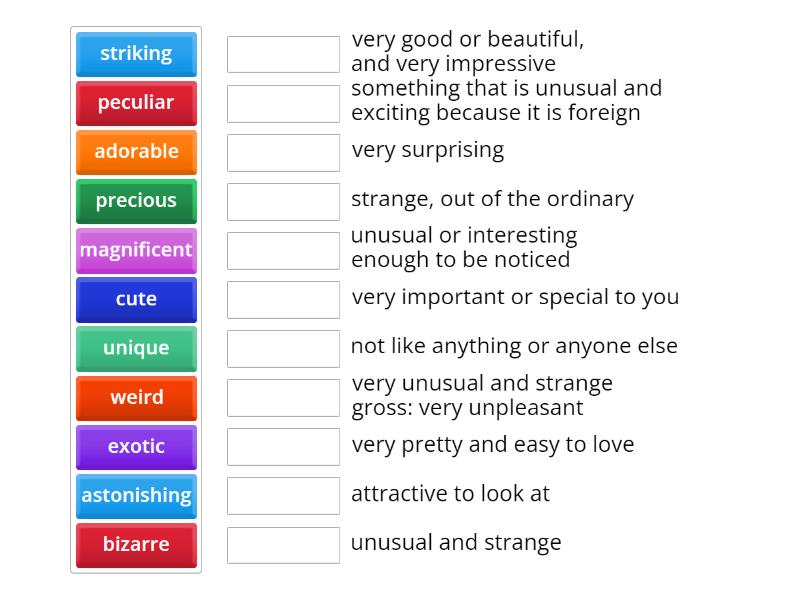This screenshot has height=600, width=800.
Task: Click the empty box next to 'very surprising'
Action: (283, 152)
